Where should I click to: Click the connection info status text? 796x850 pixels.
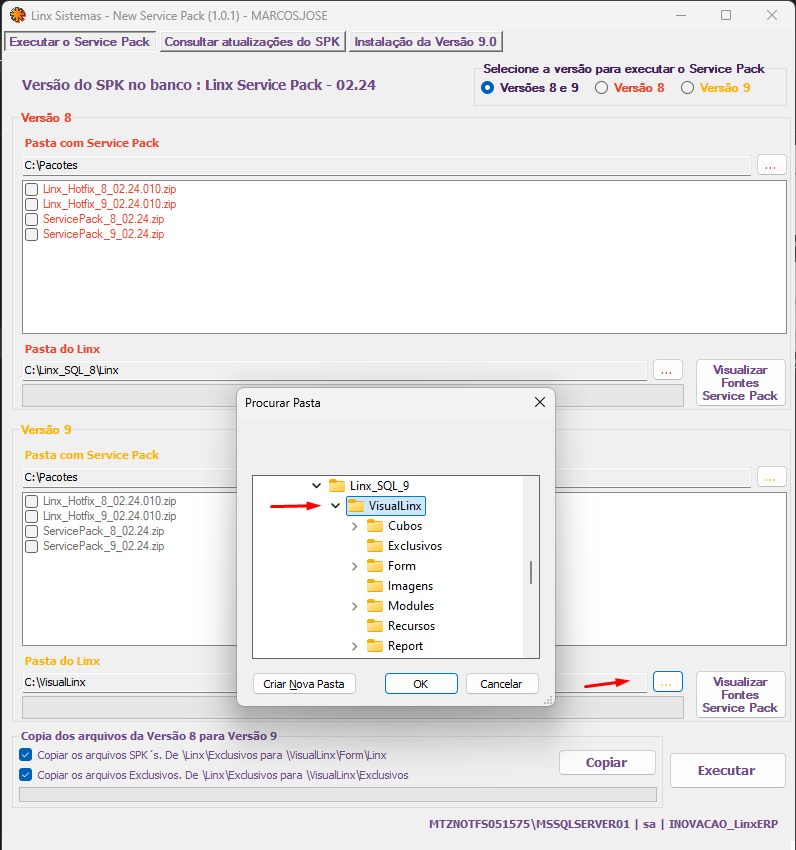coord(604,824)
